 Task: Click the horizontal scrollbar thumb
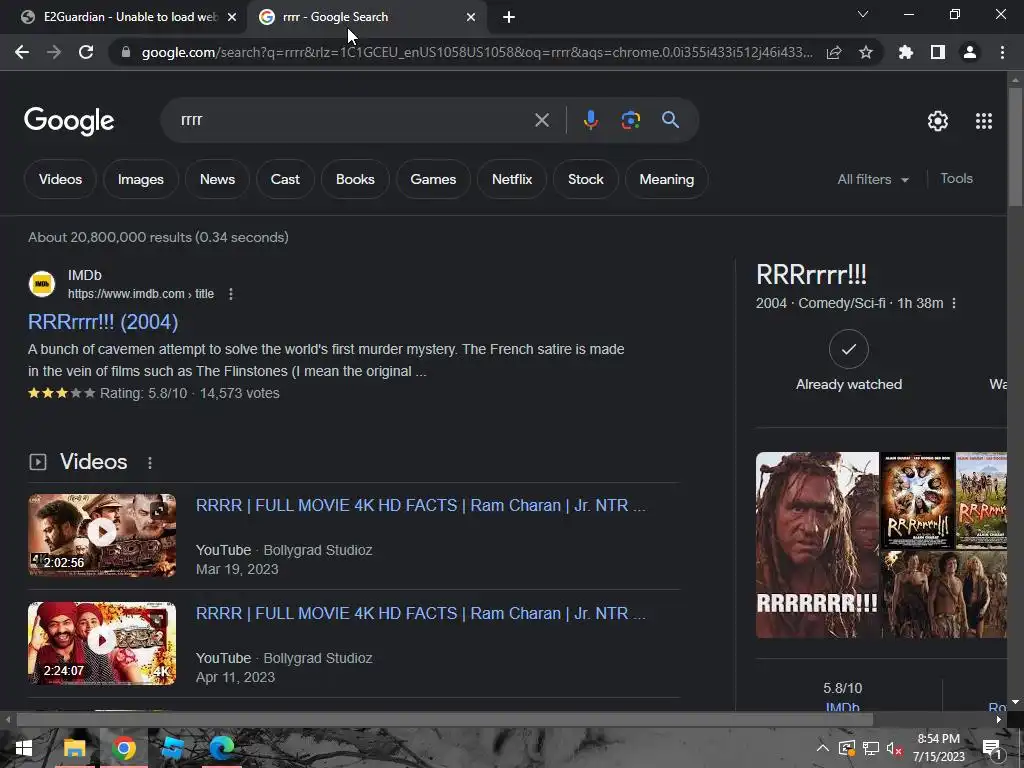coord(445,720)
